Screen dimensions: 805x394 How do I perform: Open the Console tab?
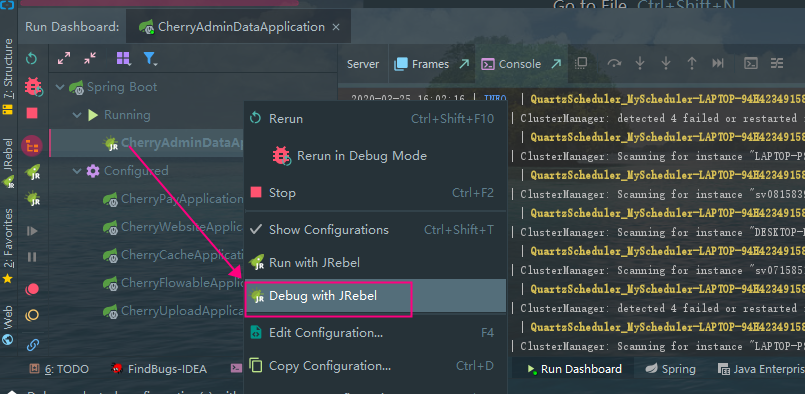coord(511,64)
